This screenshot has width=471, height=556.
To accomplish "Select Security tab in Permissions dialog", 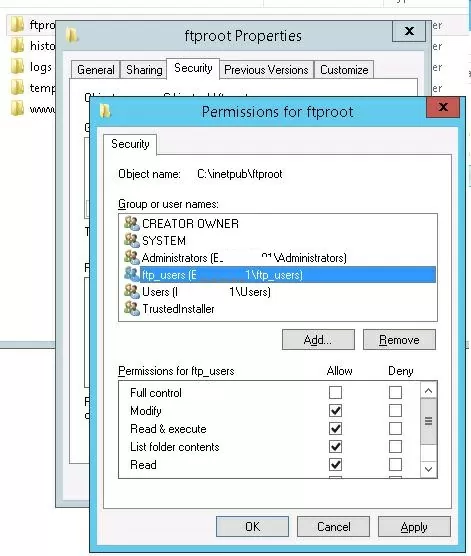I will 130,144.
